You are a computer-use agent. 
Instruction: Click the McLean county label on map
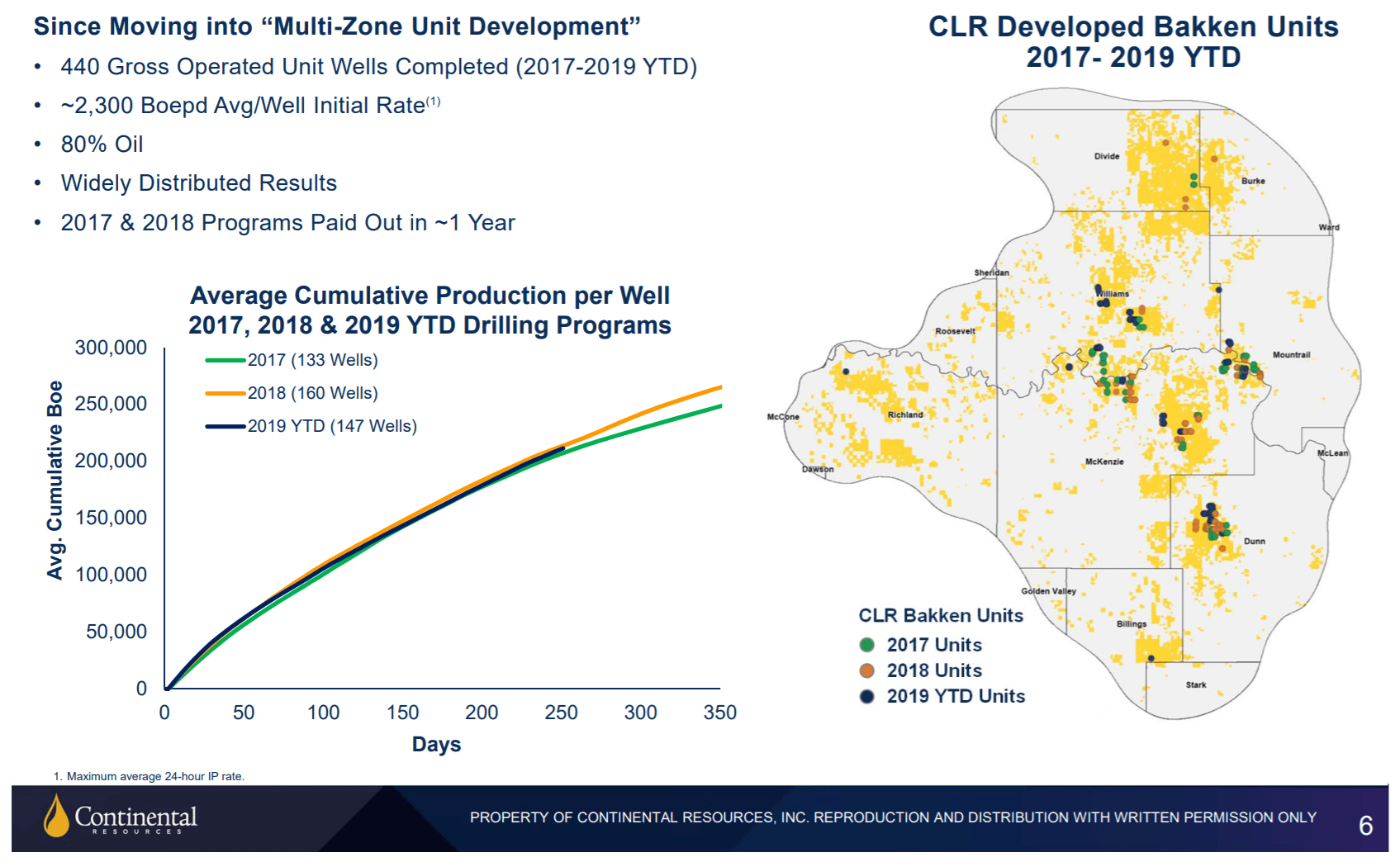pyautogui.click(x=1332, y=453)
